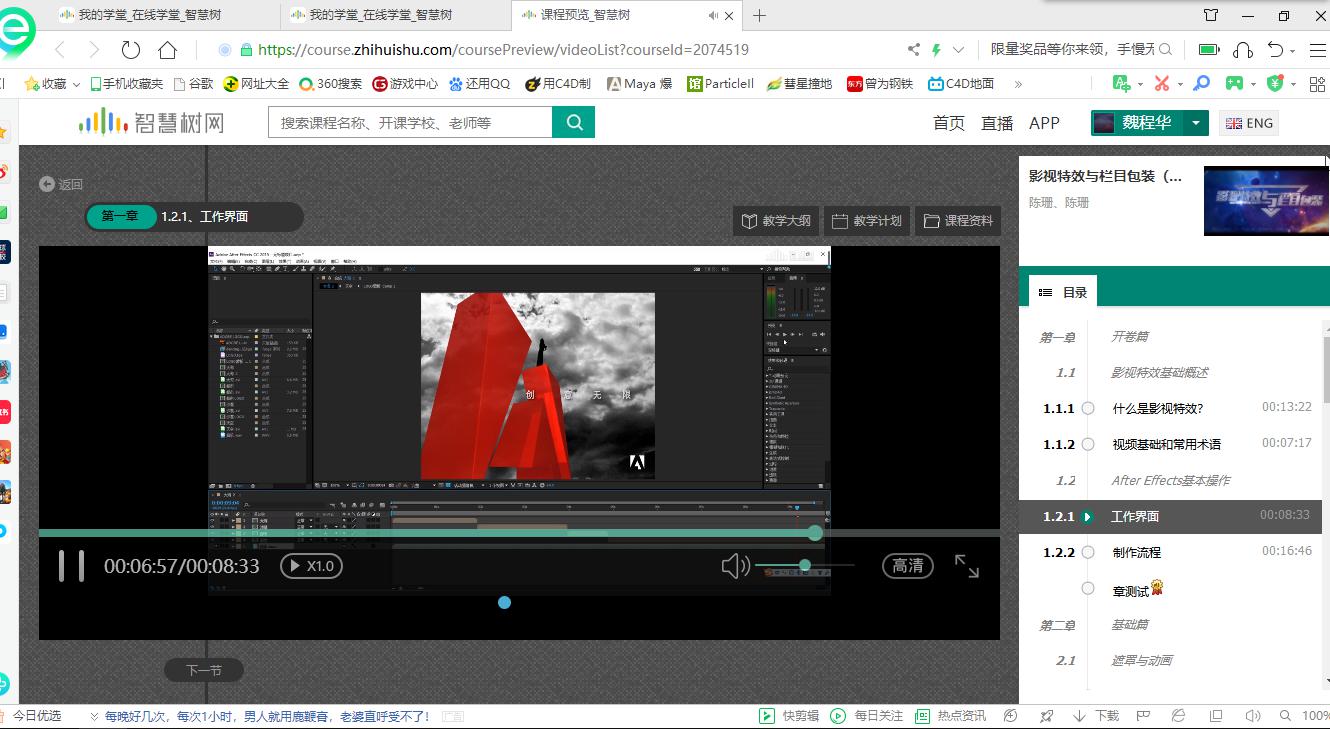Expand the 魏程华 user account dropdown
The image size is (1330, 729).
click(1195, 123)
